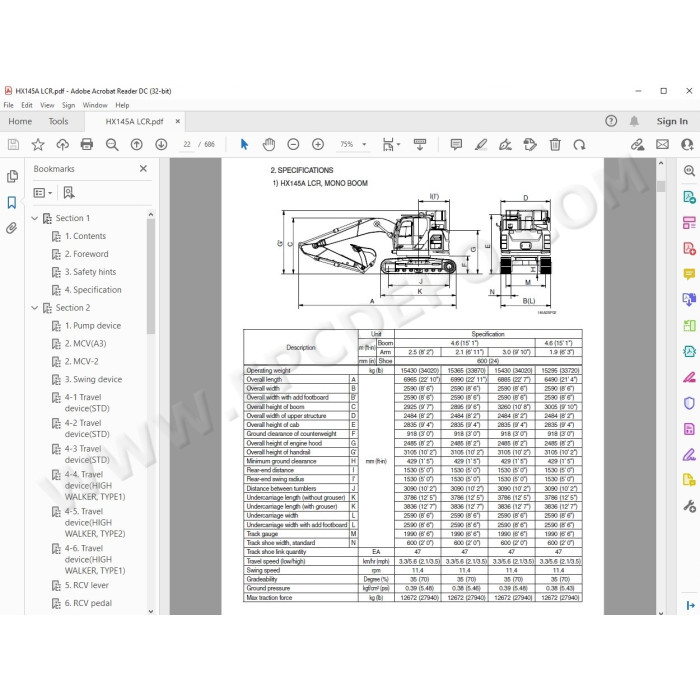Viewport: 700px width, 700px height.
Task: Click the scrolling mode keyboard icon
Action: (420, 144)
